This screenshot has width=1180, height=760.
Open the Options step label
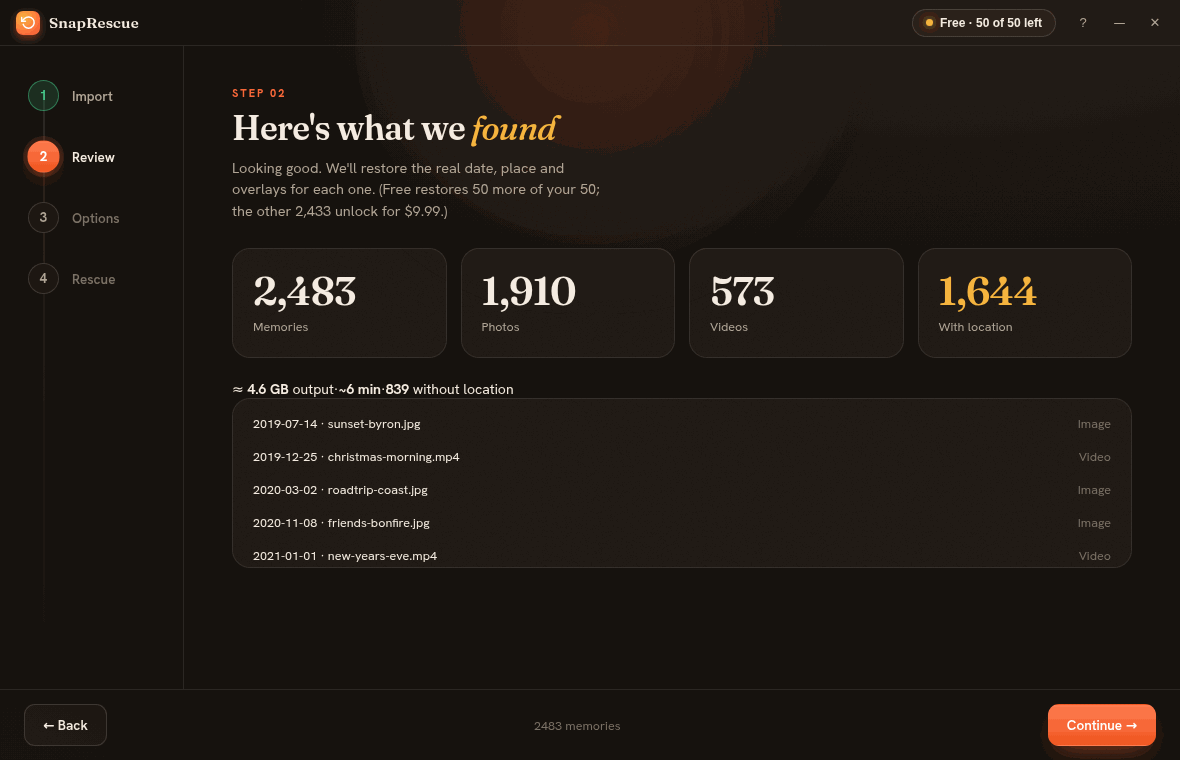point(96,218)
